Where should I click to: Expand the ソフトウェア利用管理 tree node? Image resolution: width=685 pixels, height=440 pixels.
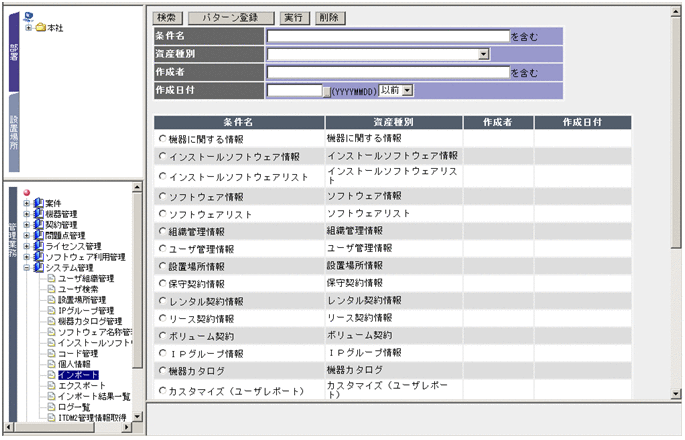point(27,257)
